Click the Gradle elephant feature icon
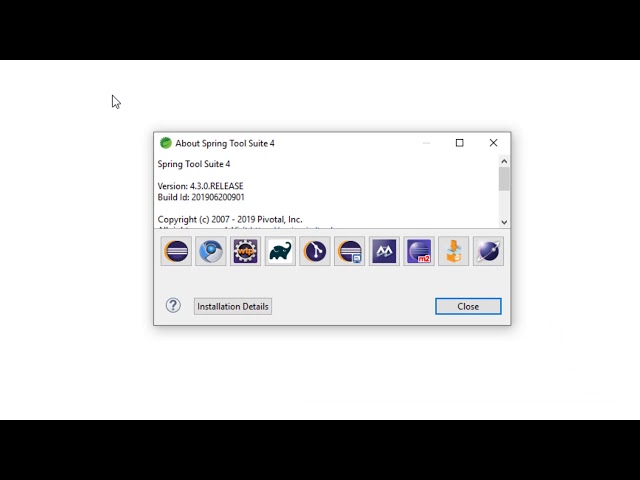Image resolution: width=640 pixels, height=480 pixels. 280,251
